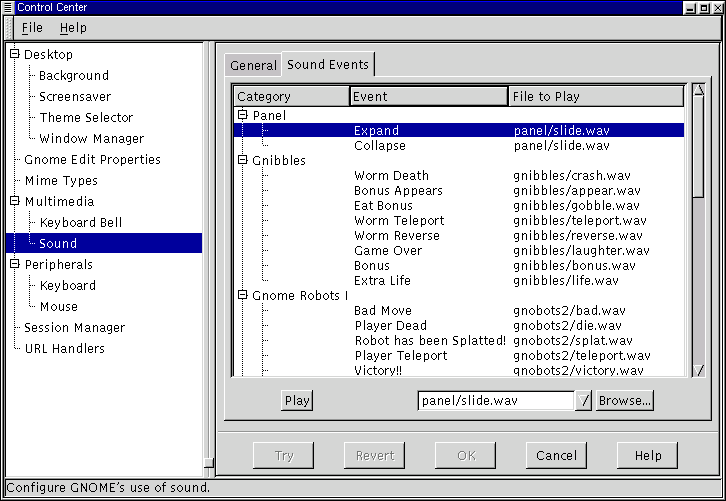Collapse the Peripherals tree node
The image size is (726, 501).
pos(14,264)
